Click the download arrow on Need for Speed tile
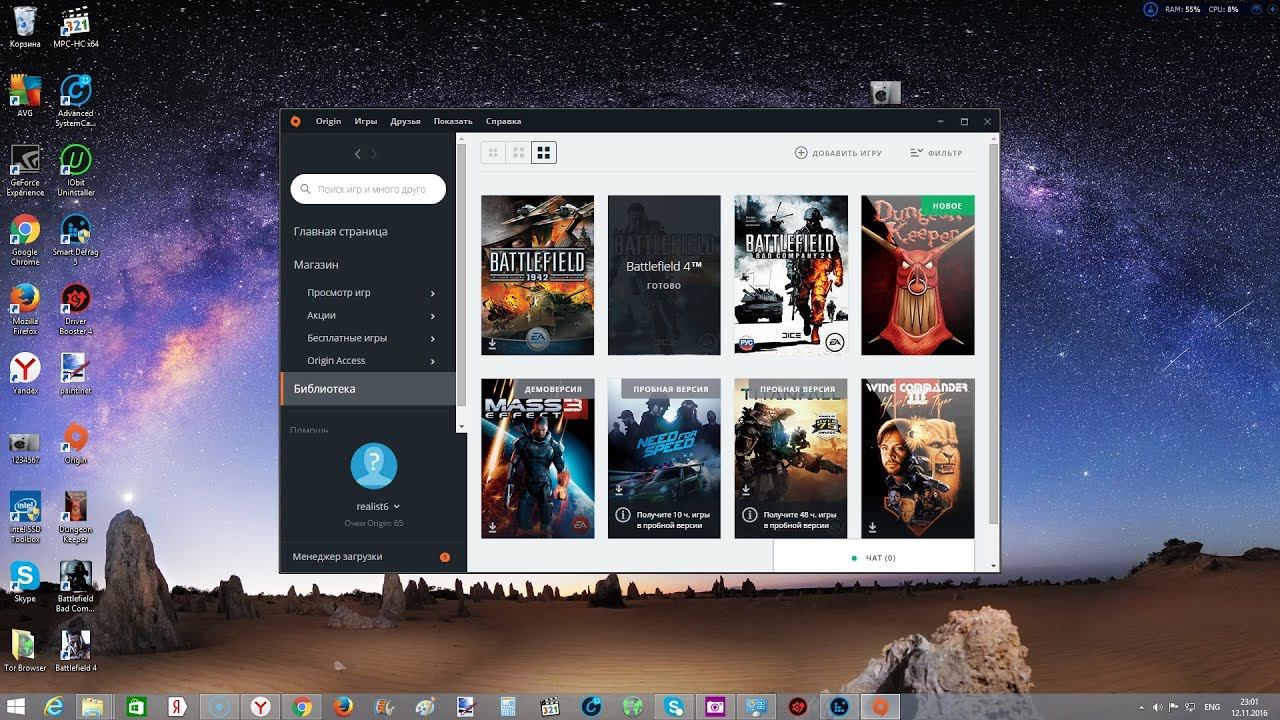 click(x=620, y=490)
